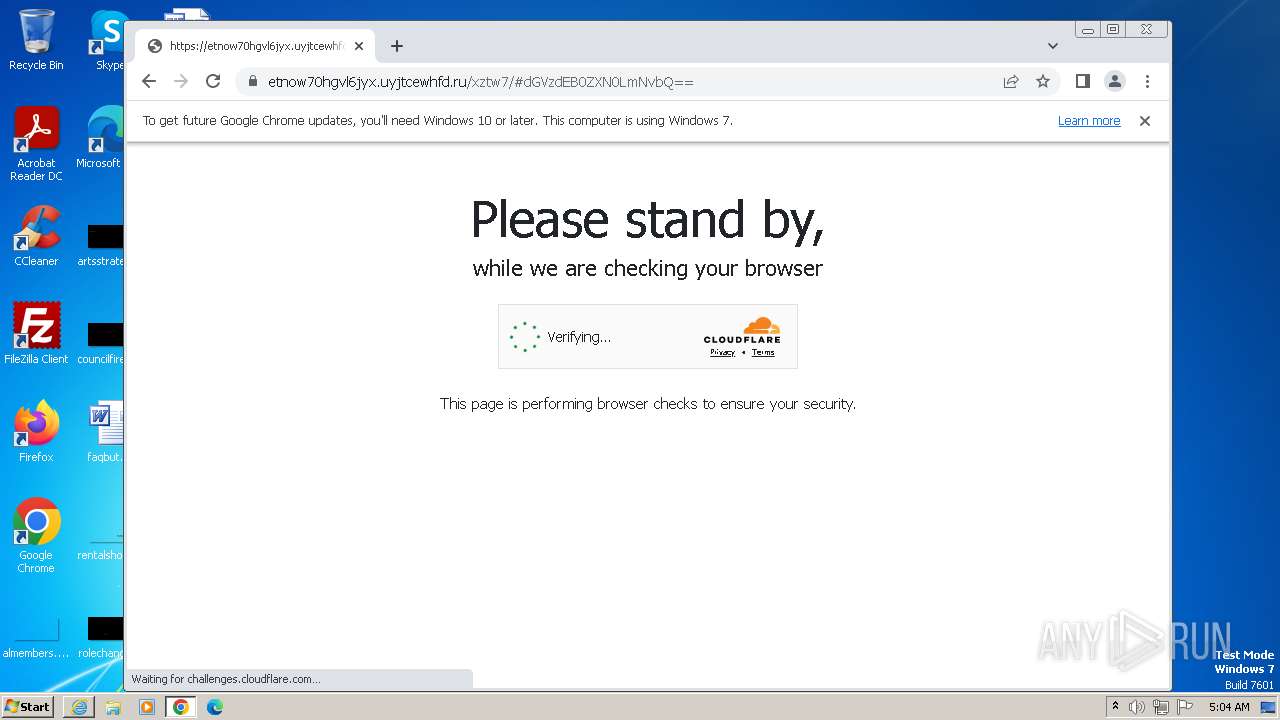Open Firefox desktop shortcut
Screen dimensions: 1280x720
pyautogui.click(x=36, y=432)
